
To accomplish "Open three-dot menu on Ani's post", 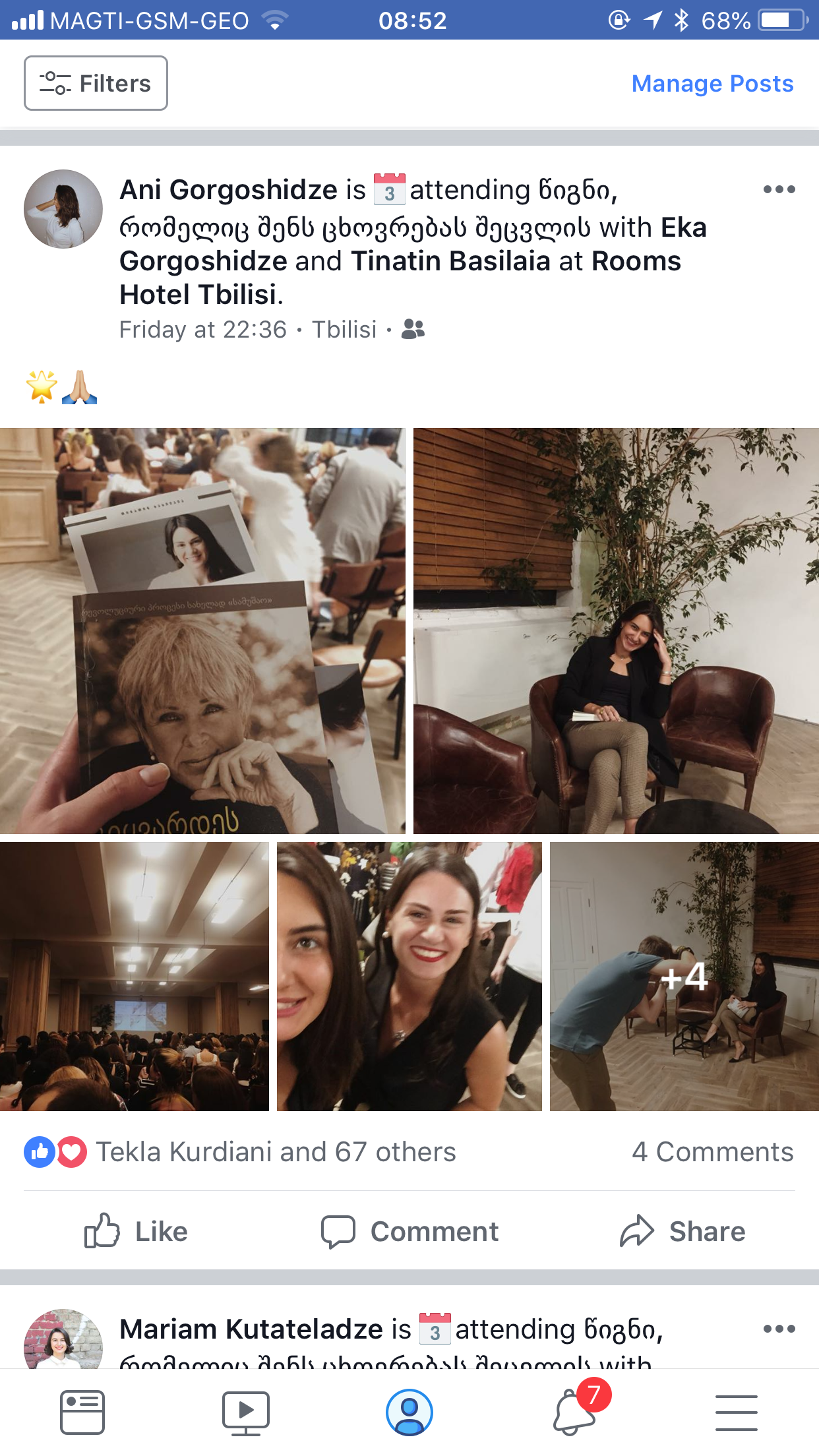I will coord(779,190).
